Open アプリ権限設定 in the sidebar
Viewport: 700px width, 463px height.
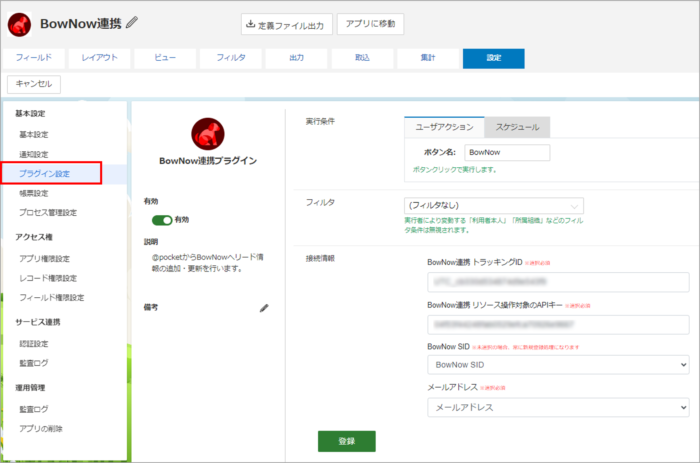pyautogui.click(x=44, y=259)
